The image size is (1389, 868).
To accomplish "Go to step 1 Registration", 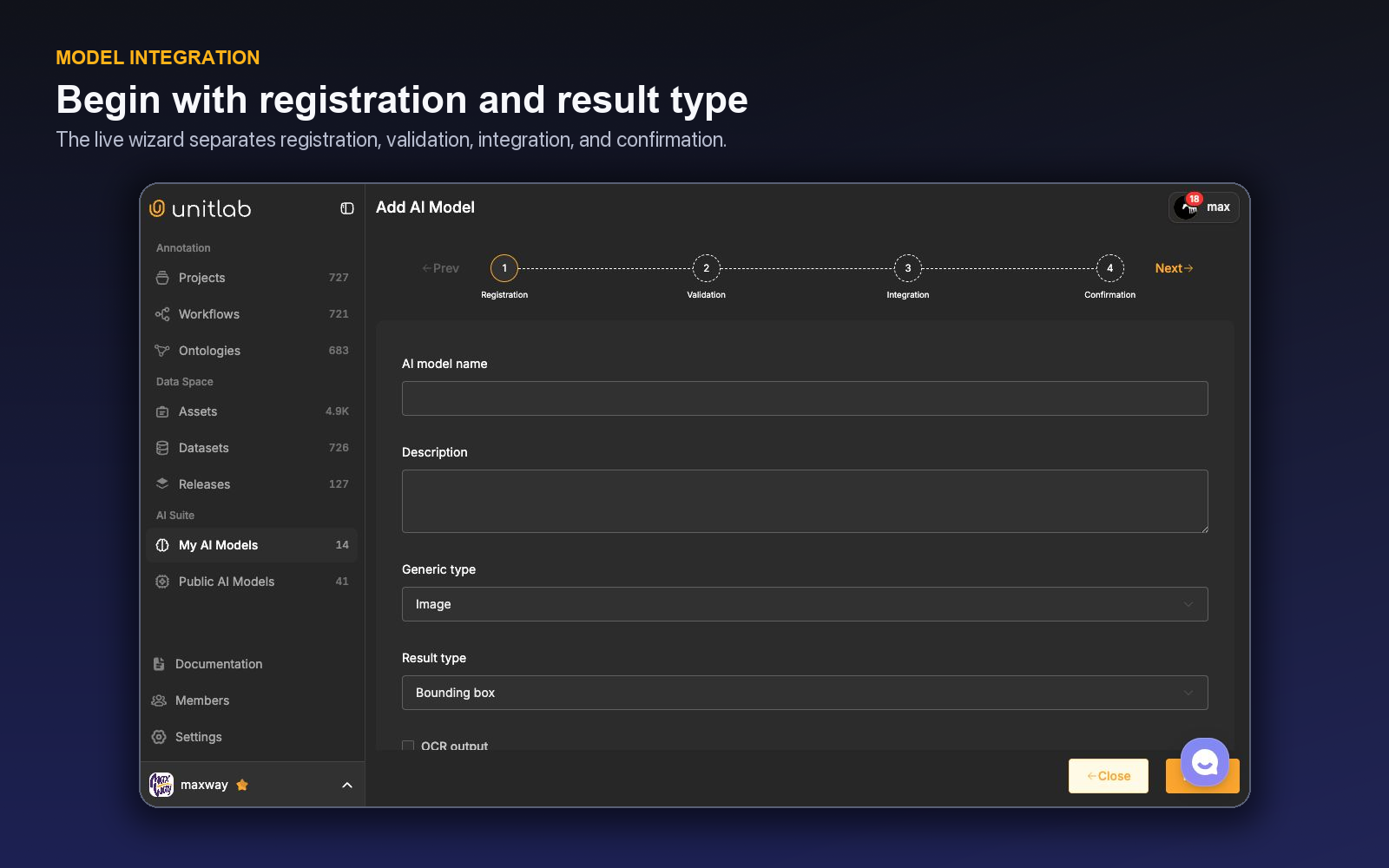I will click(x=504, y=268).
